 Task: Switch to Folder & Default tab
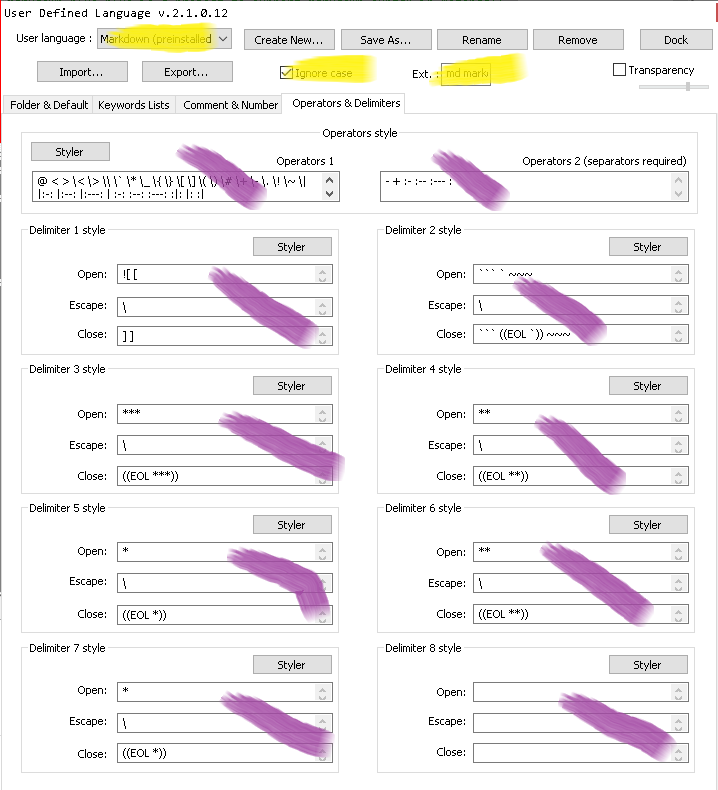[x=49, y=105]
